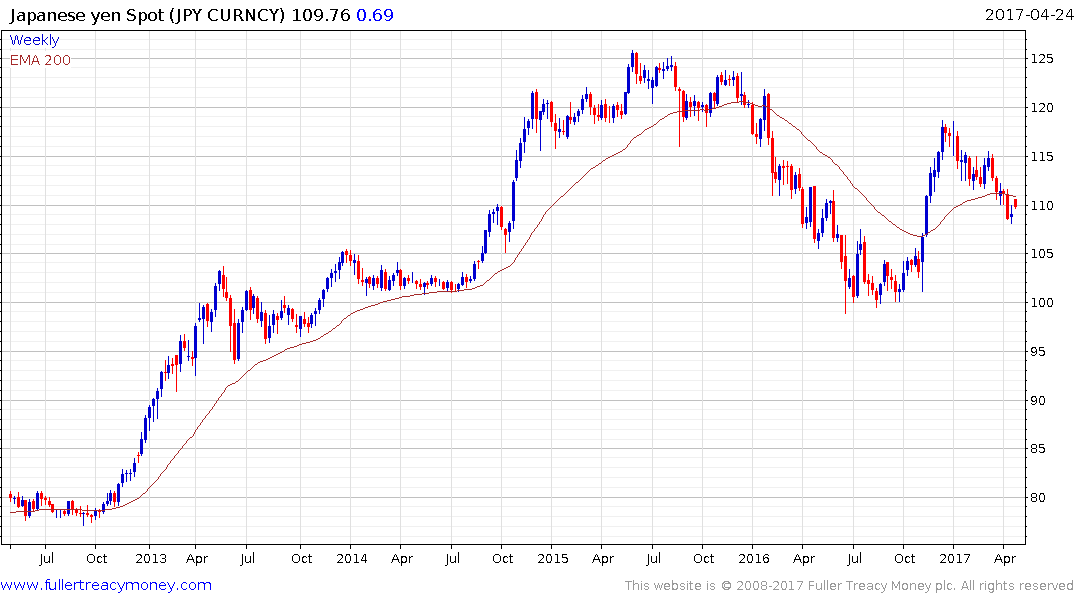Click the 2013 year label on the time axis
The image size is (1075, 600).
pos(151,559)
